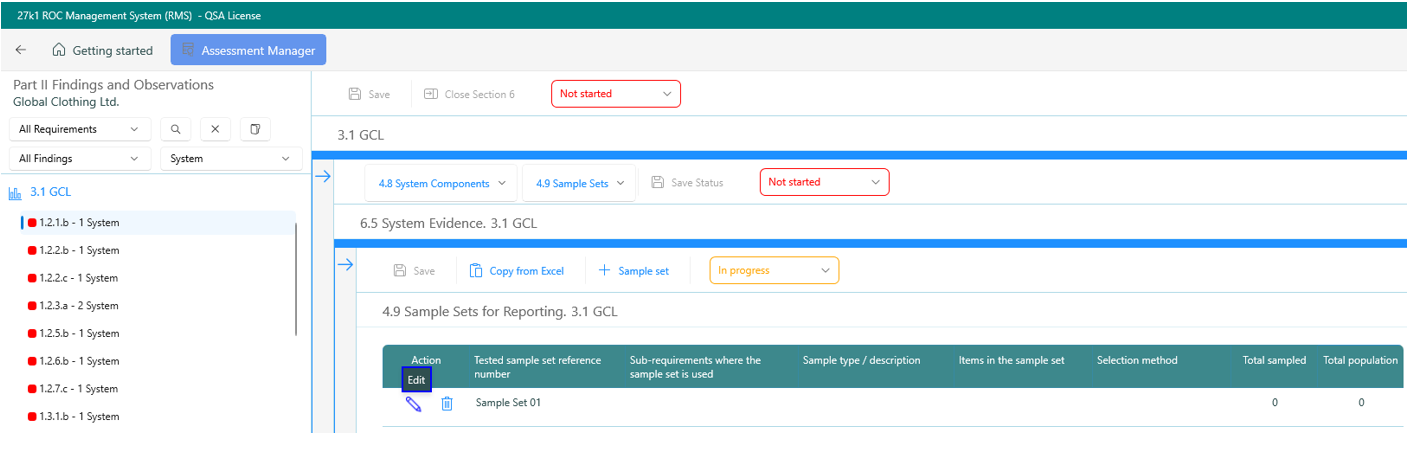This screenshot has height=464, width=1411.
Task: Open the 4.9 Sample Sets menu
Action: pos(579,183)
